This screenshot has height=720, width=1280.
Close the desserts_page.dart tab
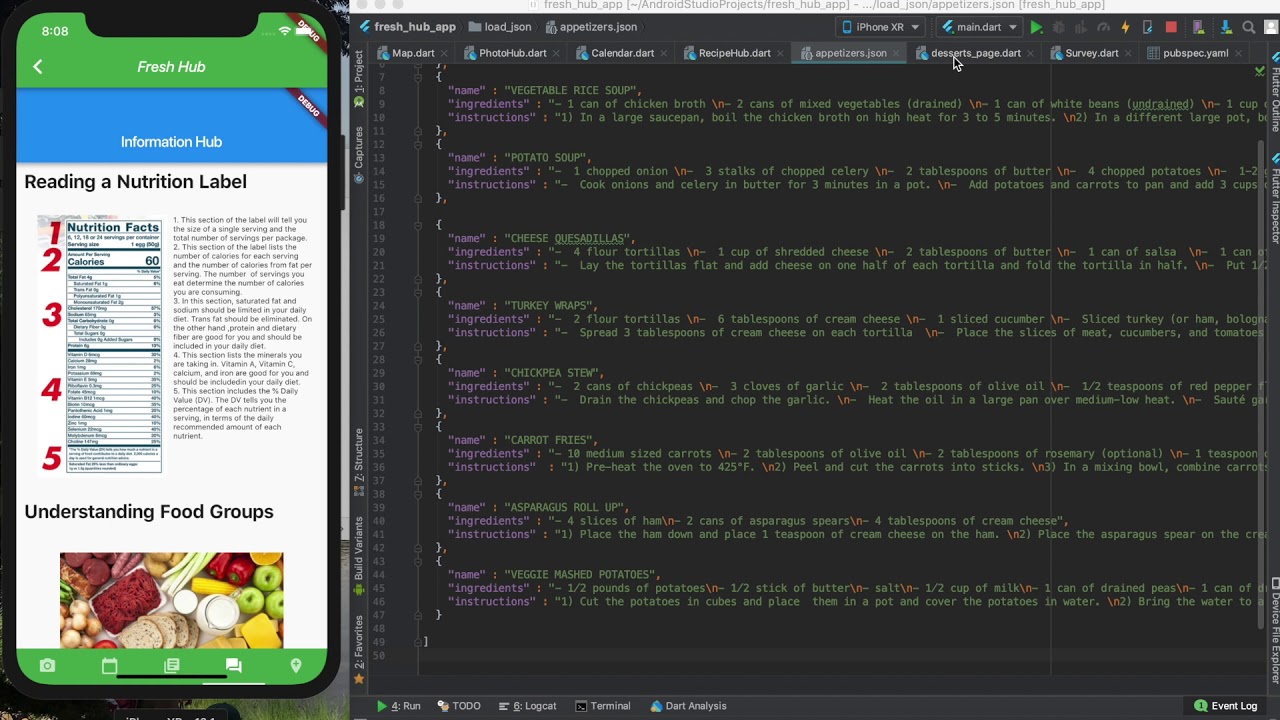(1030, 54)
